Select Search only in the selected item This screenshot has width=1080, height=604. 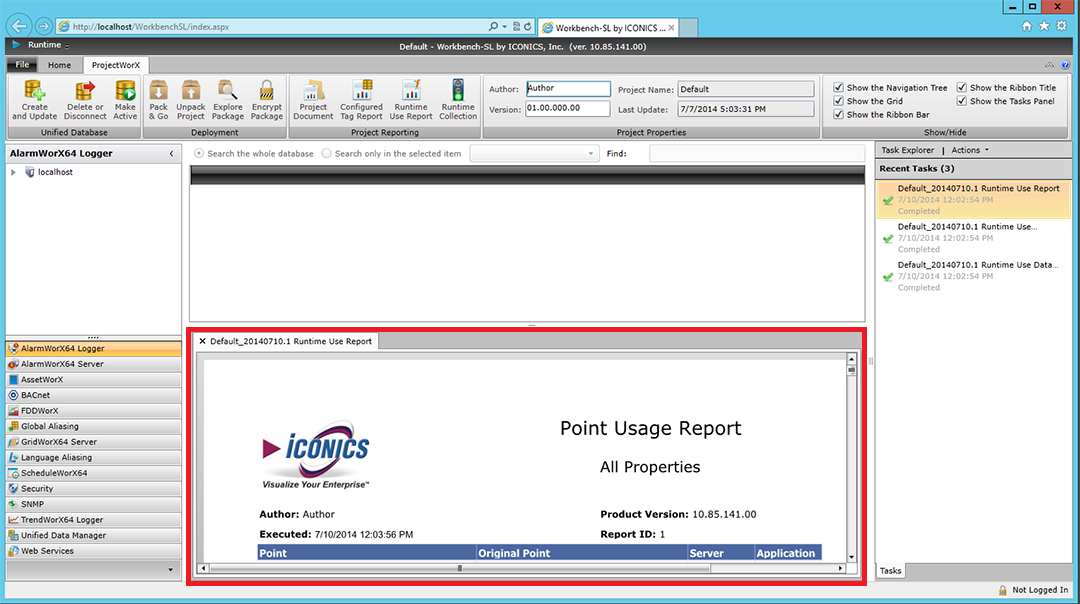[327, 154]
